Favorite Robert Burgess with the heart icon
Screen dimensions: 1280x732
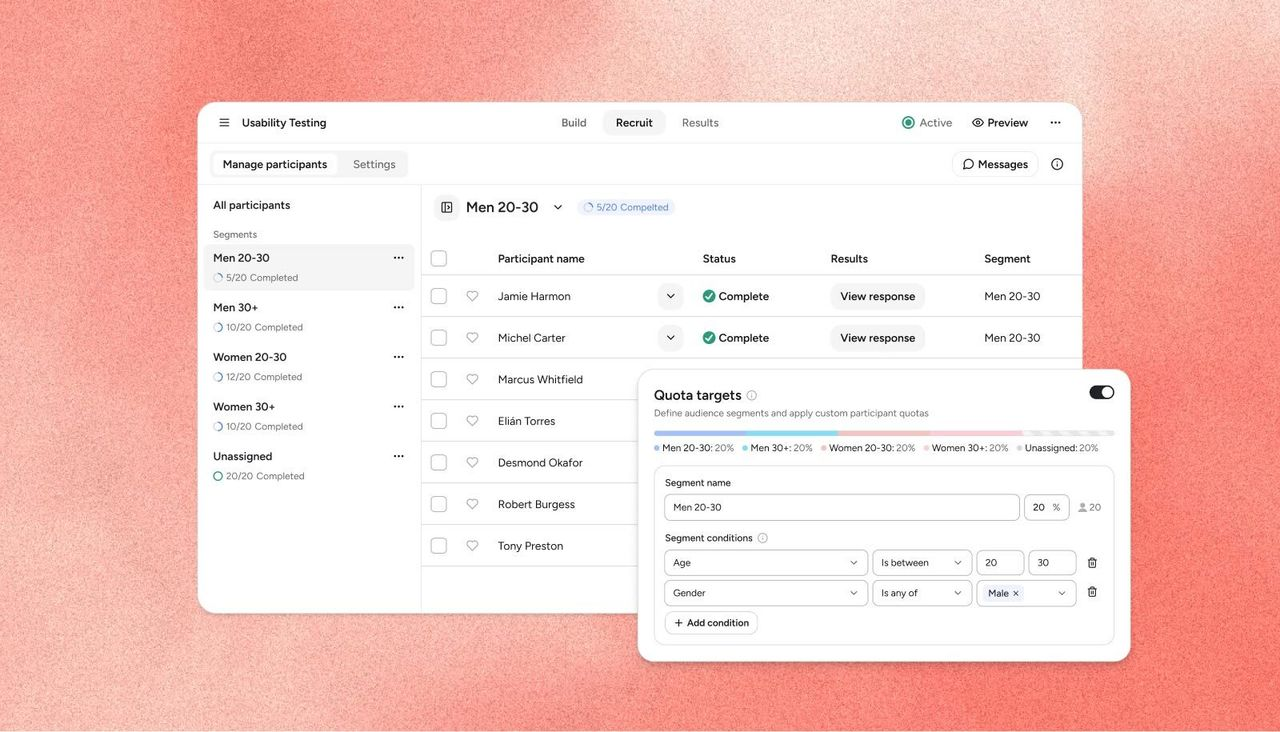click(472, 505)
